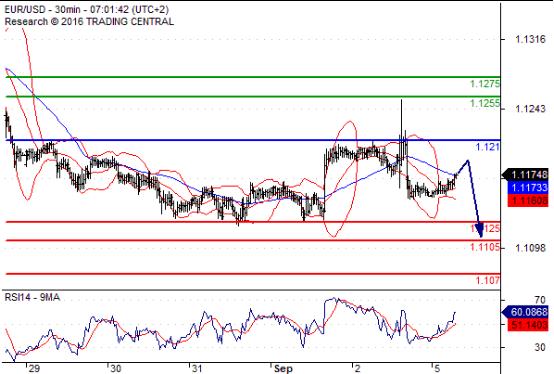Select the 29 date marker on time axis

(x=34, y=369)
